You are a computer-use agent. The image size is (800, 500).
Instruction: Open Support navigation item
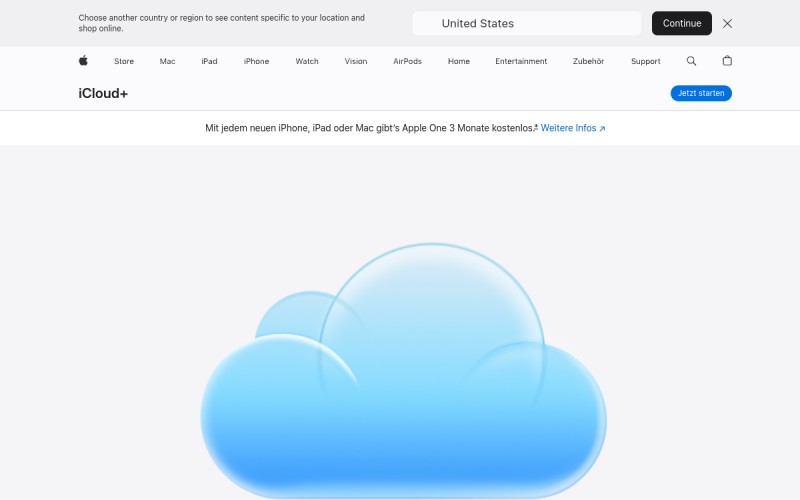point(645,61)
